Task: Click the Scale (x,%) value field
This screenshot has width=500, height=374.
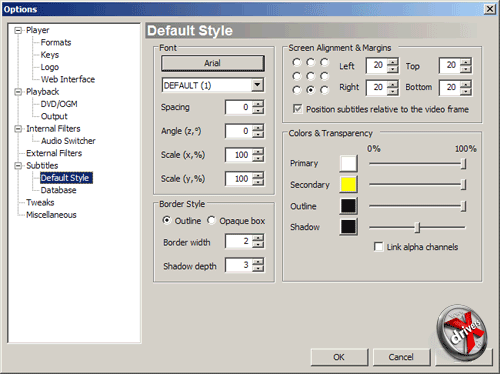Action: click(239, 155)
